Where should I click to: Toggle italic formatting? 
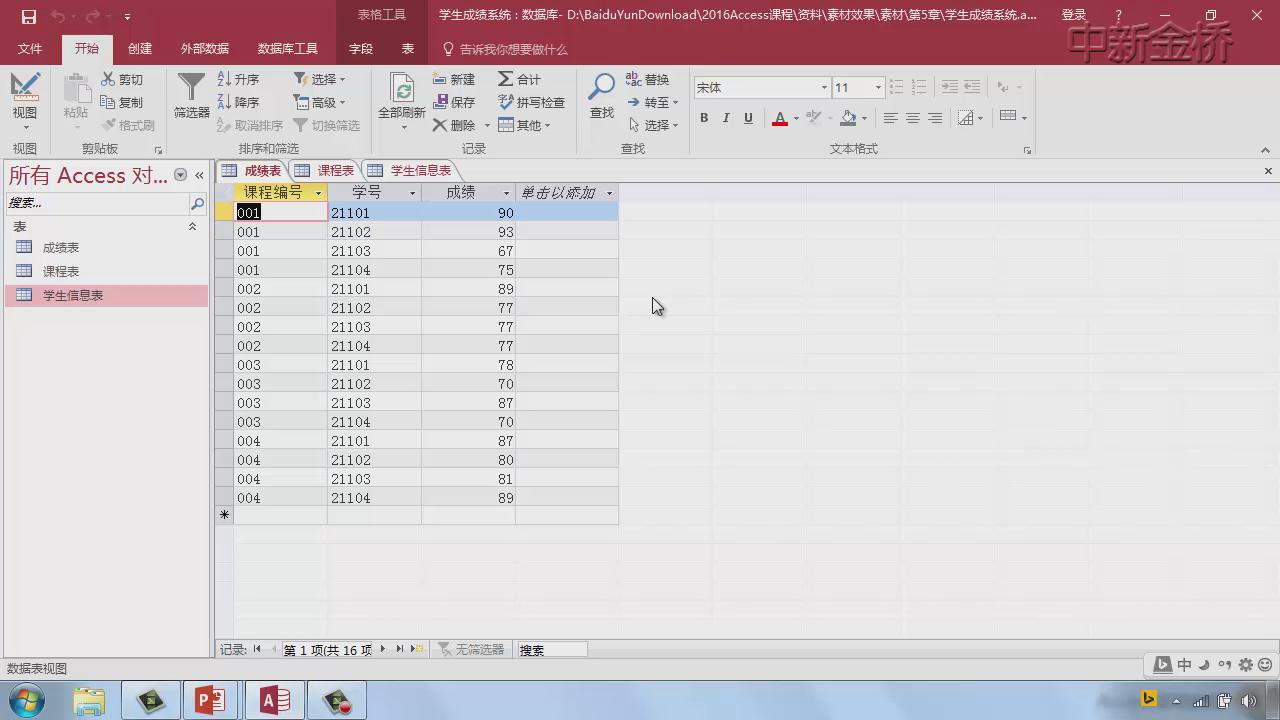tap(726, 118)
